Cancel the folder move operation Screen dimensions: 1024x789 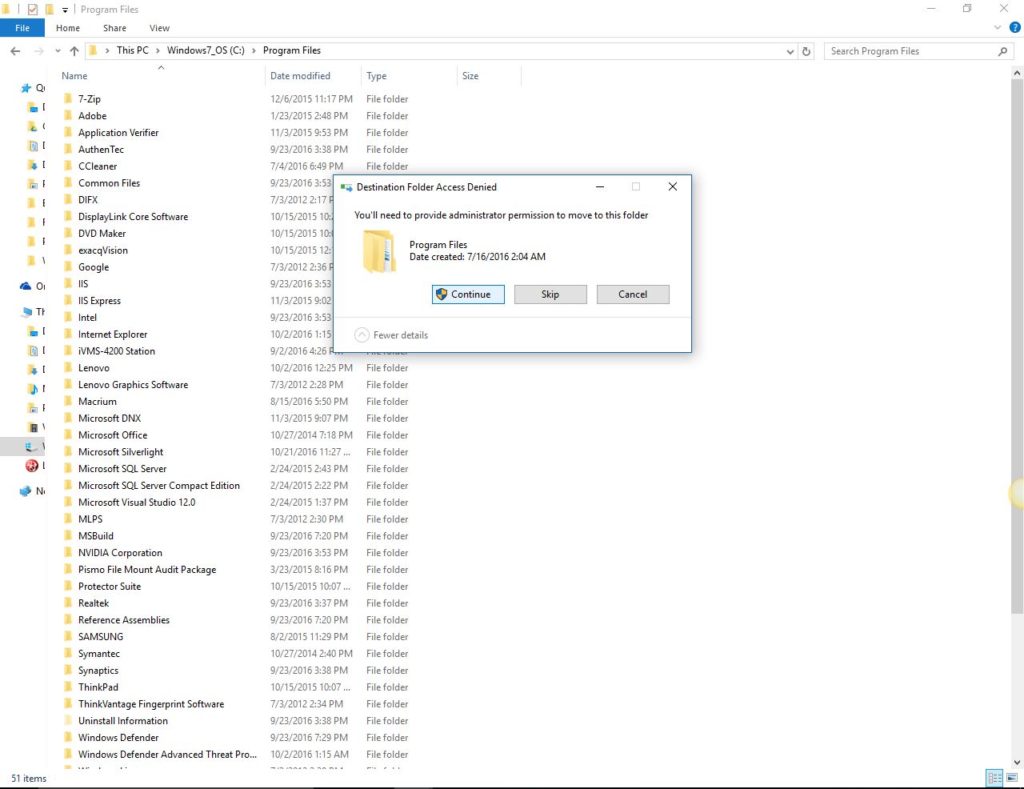(632, 294)
